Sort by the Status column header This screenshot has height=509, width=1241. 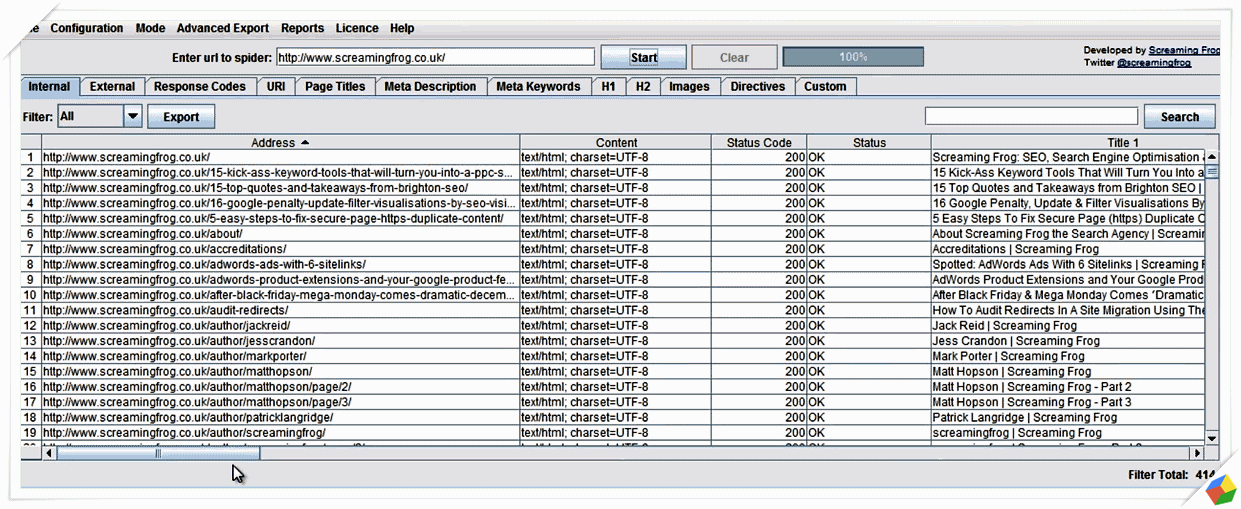click(x=869, y=142)
